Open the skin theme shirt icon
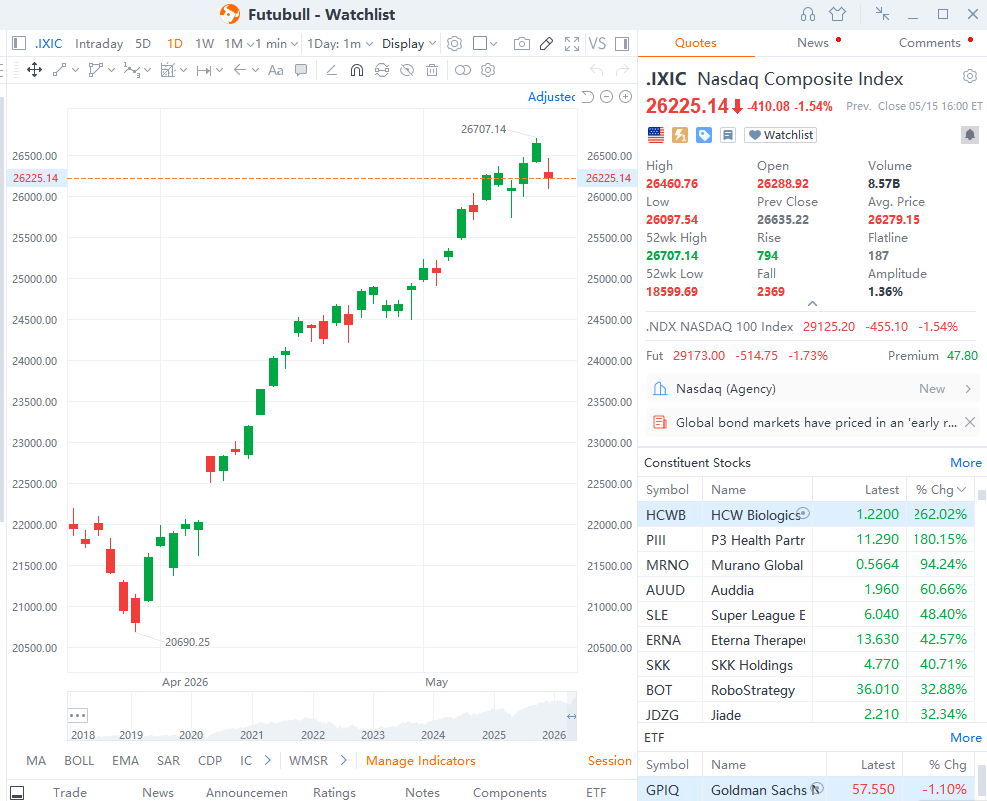Screen dimensions: 987x801 837,14
